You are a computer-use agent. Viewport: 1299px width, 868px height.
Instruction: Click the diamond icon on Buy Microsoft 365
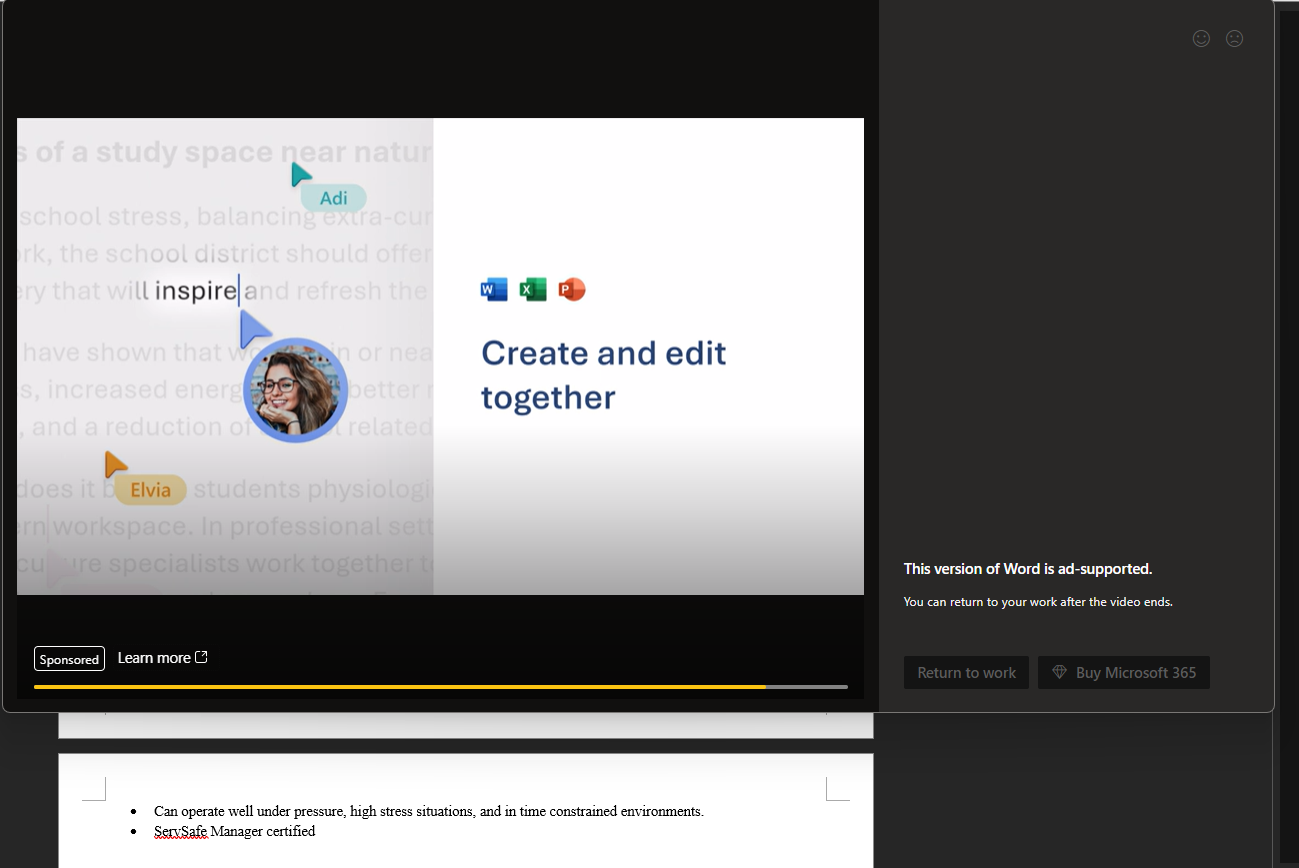1059,672
